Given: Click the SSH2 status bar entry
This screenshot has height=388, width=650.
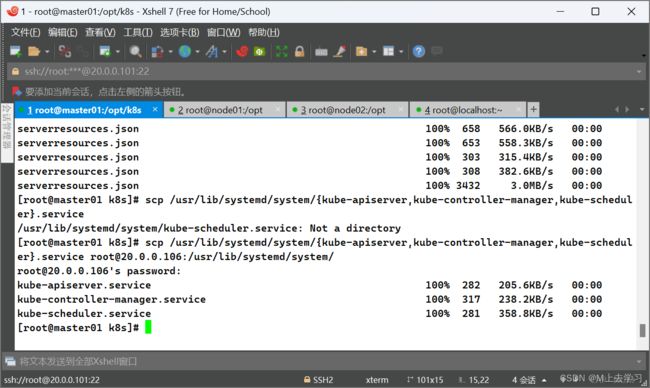Looking at the screenshot, I should (x=318, y=380).
